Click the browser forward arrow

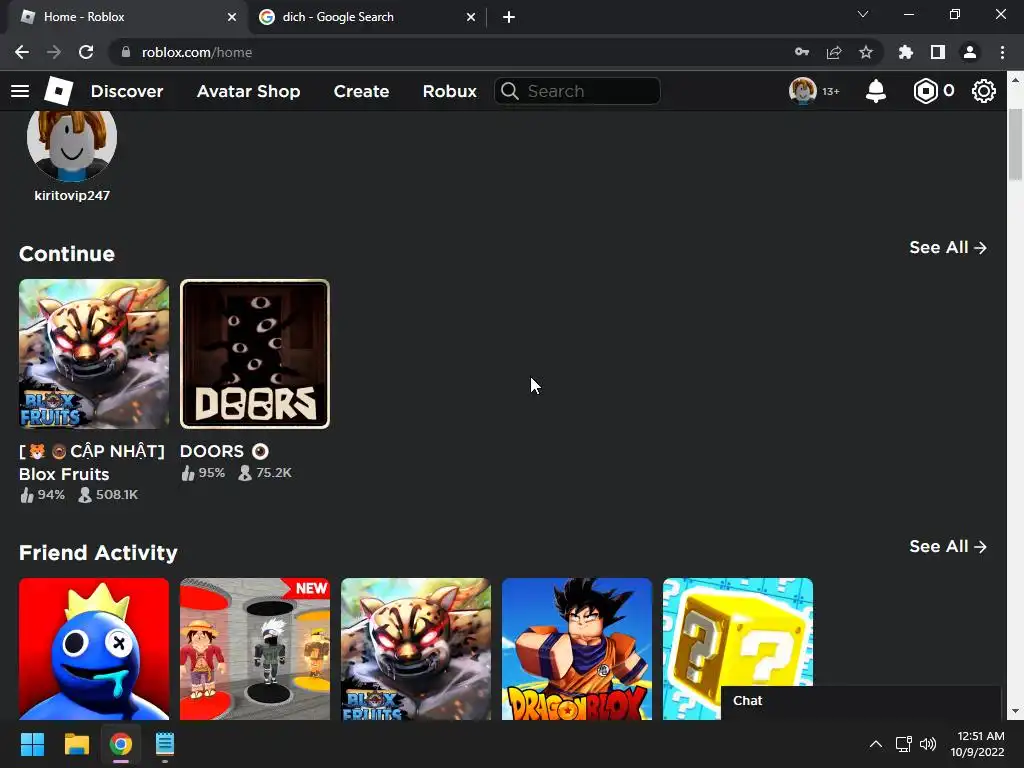tap(54, 52)
